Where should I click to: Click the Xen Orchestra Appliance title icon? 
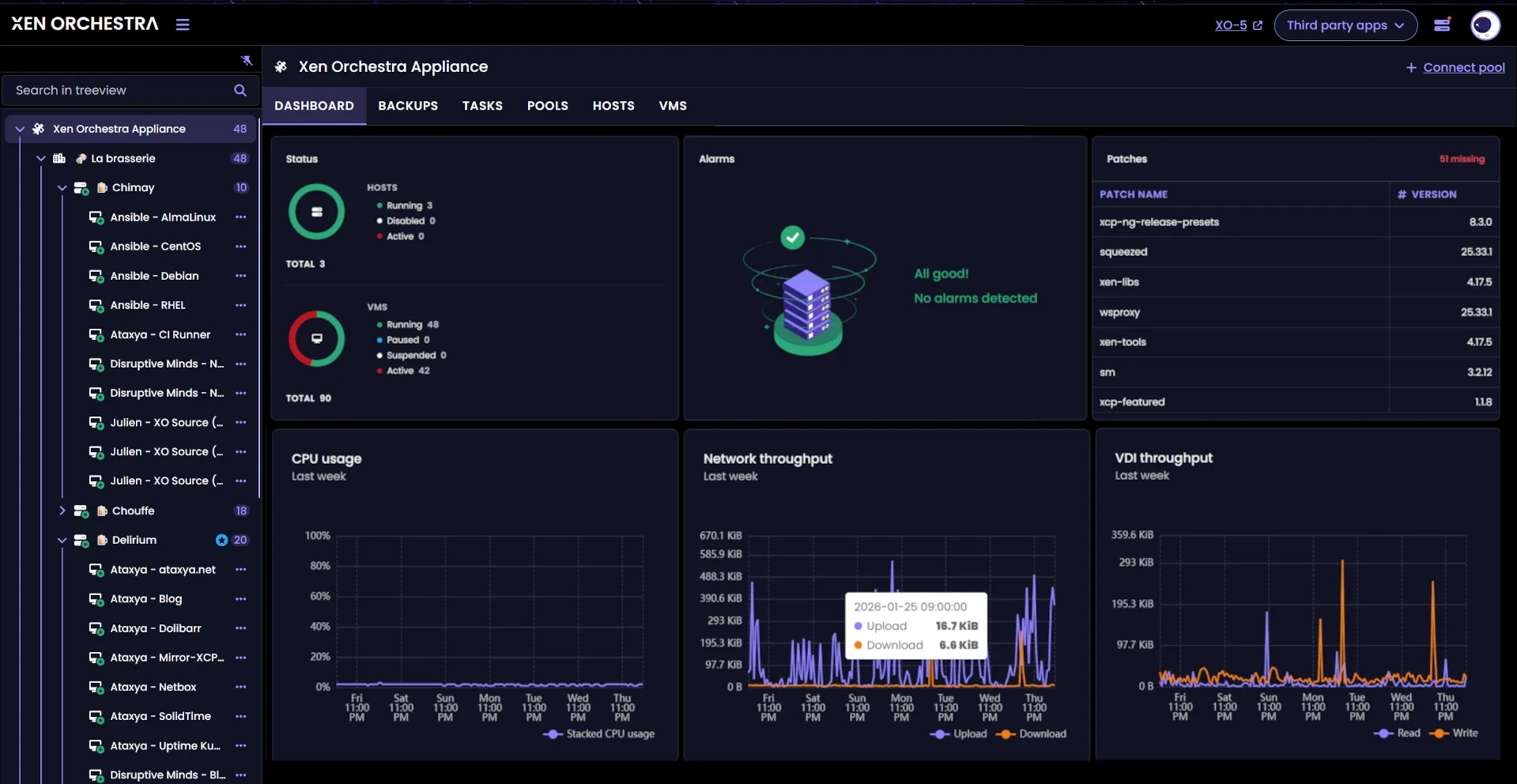click(x=281, y=67)
